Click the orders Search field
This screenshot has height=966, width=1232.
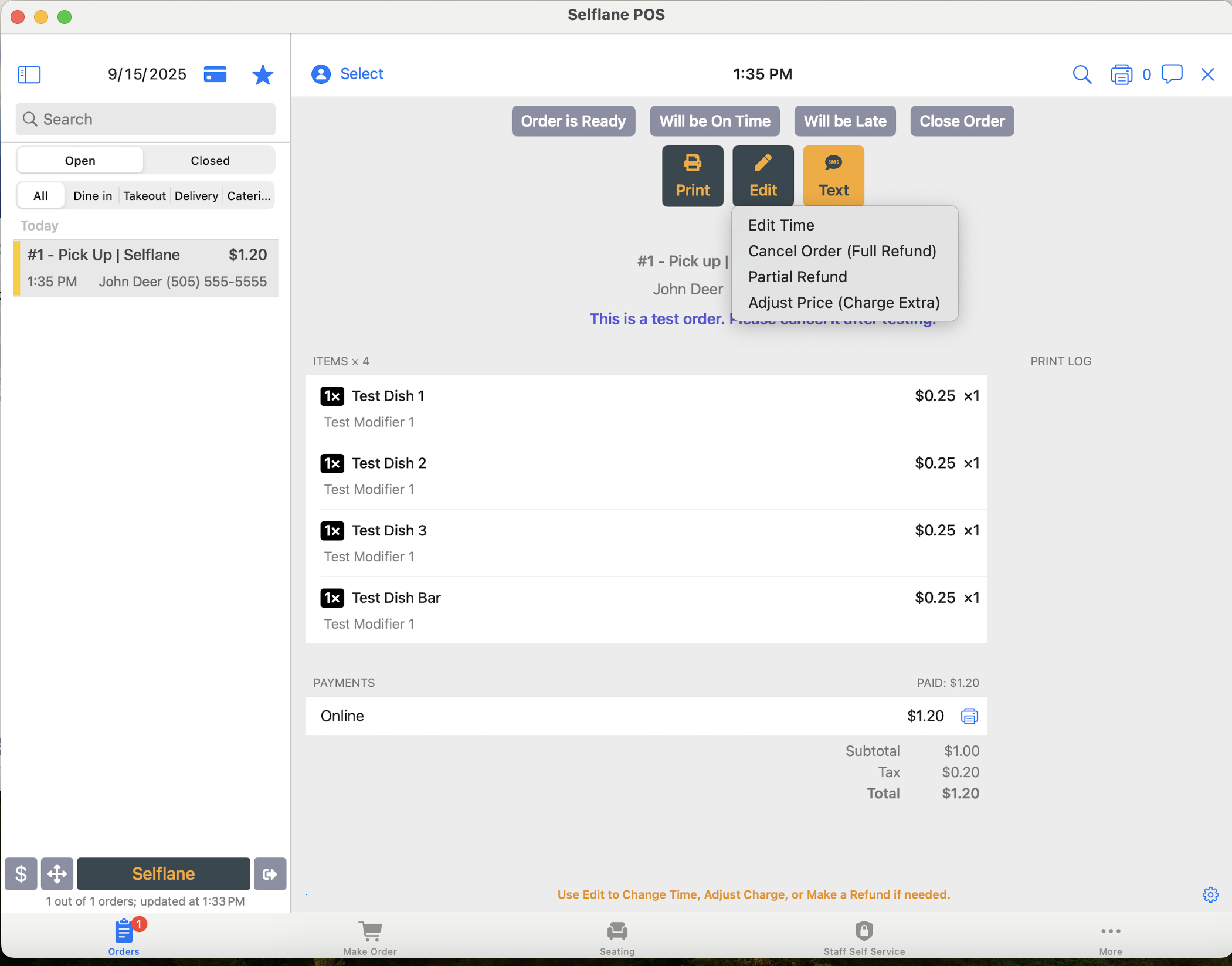[x=145, y=120]
